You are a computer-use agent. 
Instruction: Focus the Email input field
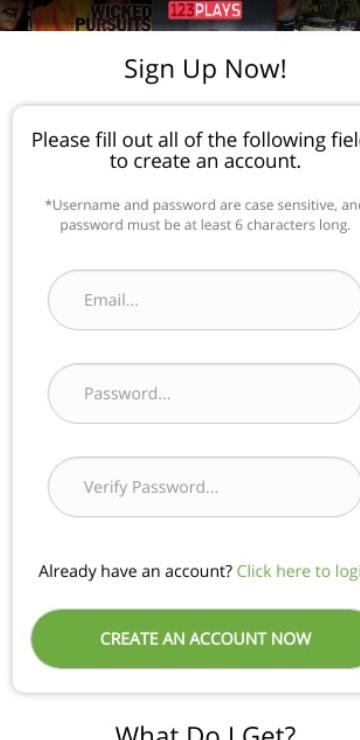pos(204,300)
